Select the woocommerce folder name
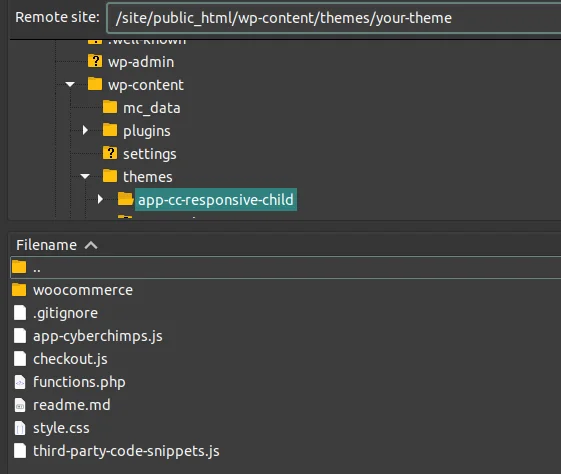 [x=83, y=290]
